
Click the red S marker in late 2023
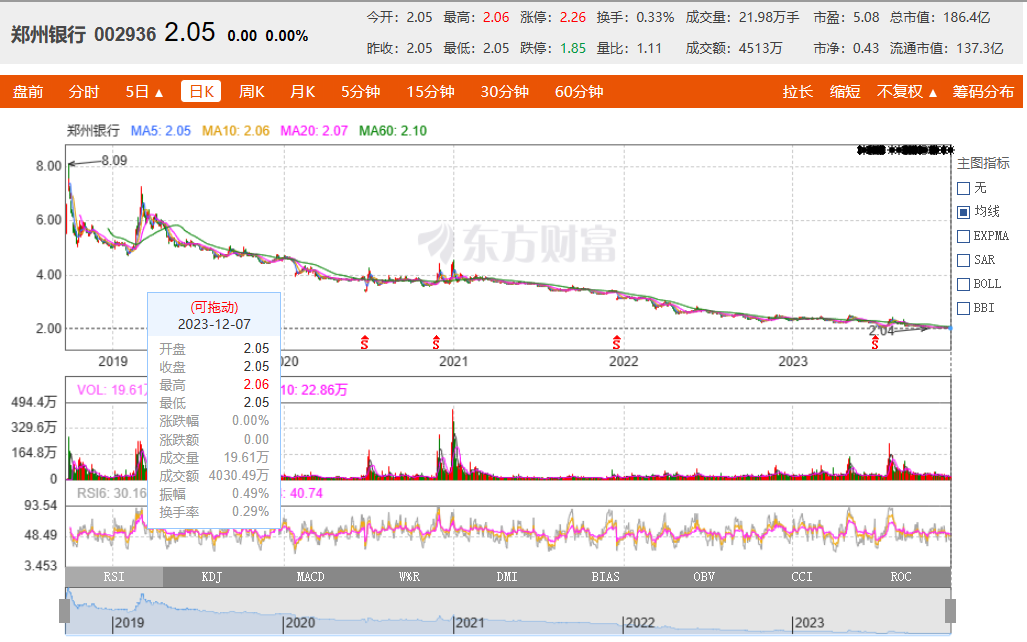pyautogui.click(x=875, y=342)
